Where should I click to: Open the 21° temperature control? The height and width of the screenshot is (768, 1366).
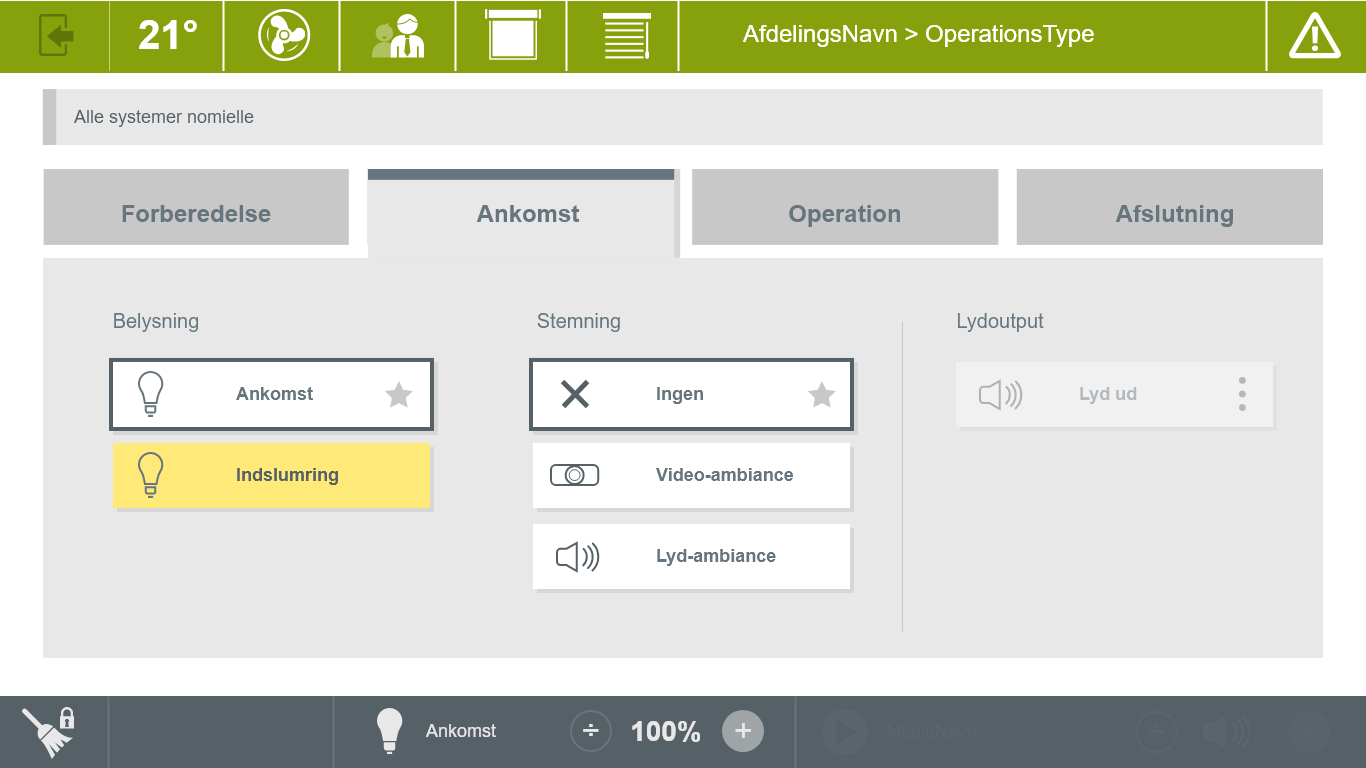coord(167,36)
